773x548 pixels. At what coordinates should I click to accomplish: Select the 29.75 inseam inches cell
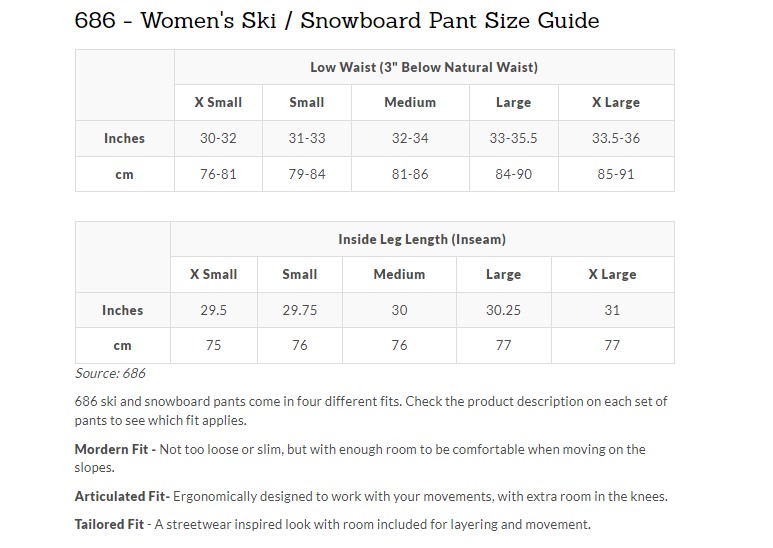[x=300, y=310]
